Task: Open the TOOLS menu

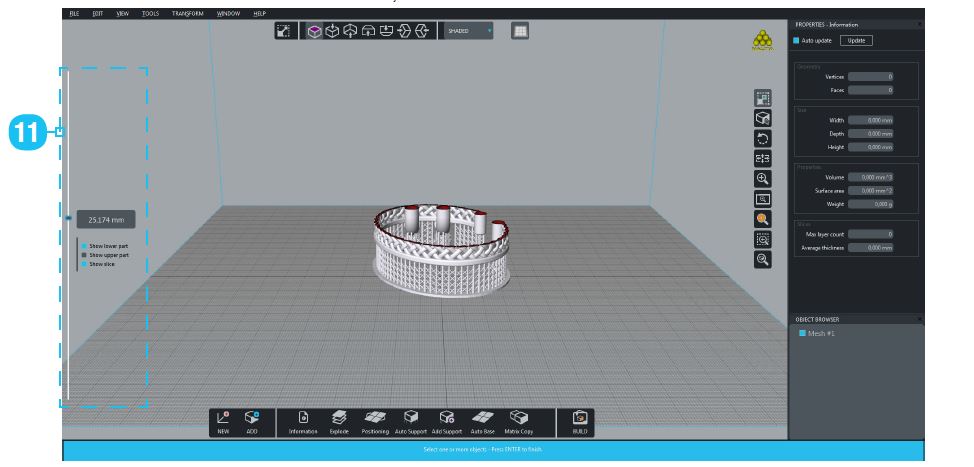Action: pyautogui.click(x=151, y=13)
